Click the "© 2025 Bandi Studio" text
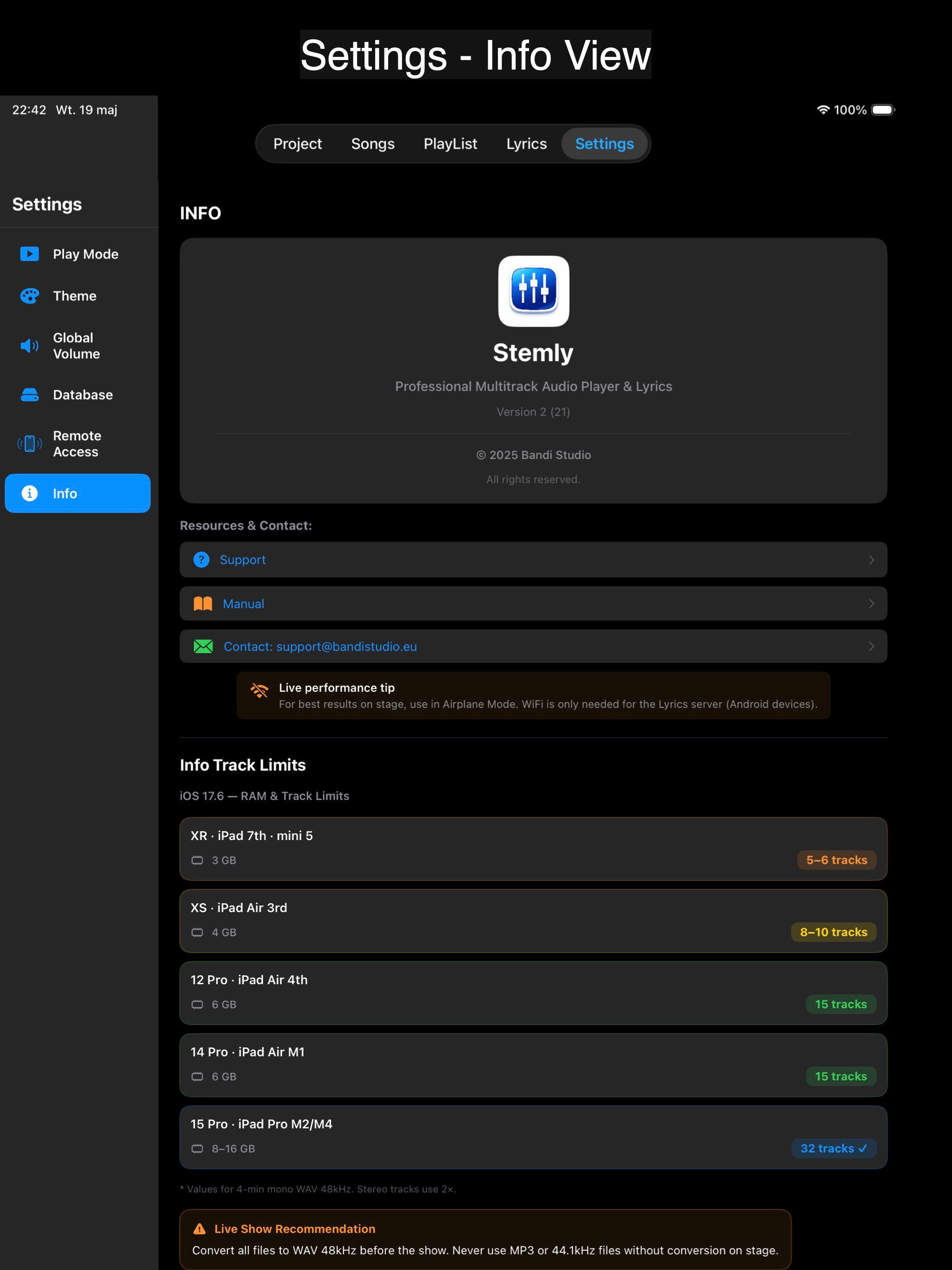 tap(534, 455)
